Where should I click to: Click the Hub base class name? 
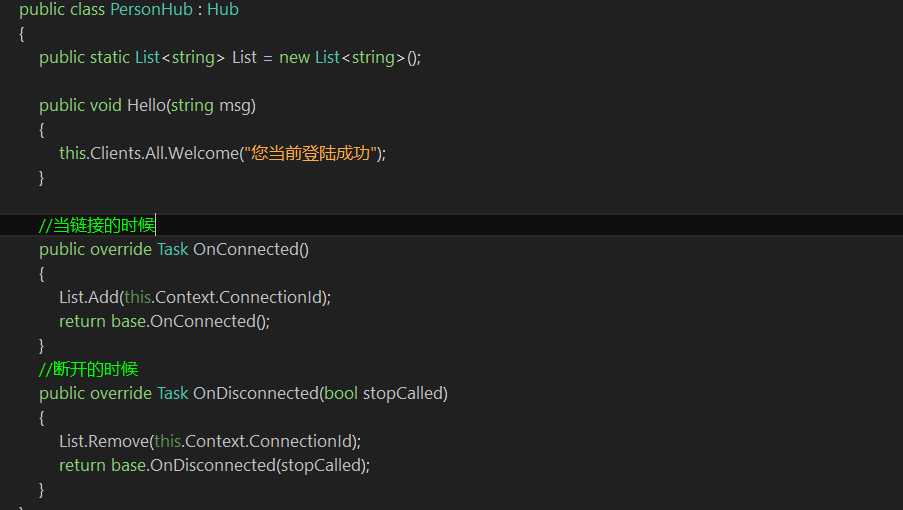pos(222,10)
